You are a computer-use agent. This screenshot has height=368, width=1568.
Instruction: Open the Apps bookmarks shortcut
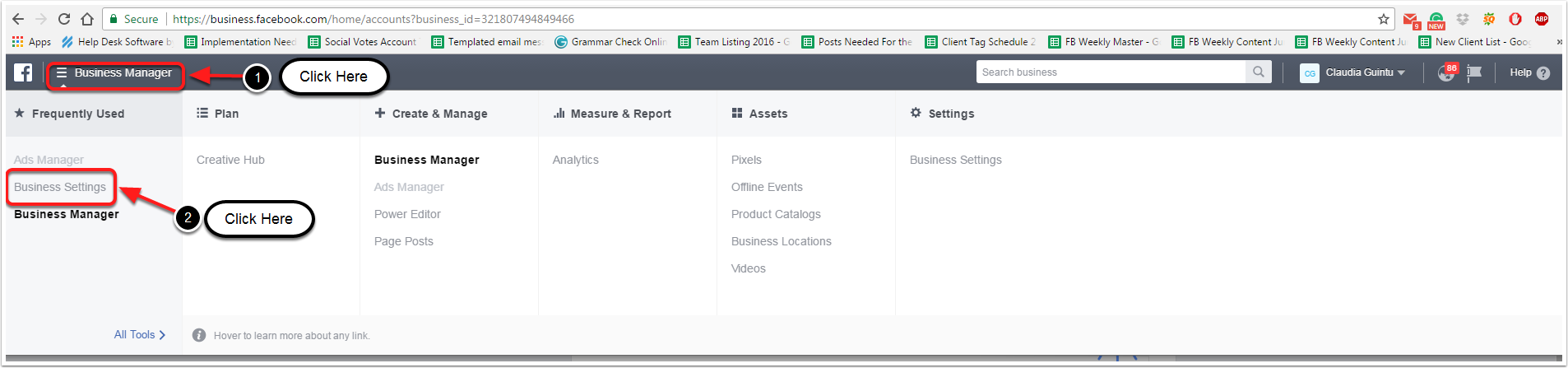pyautogui.click(x=31, y=42)
